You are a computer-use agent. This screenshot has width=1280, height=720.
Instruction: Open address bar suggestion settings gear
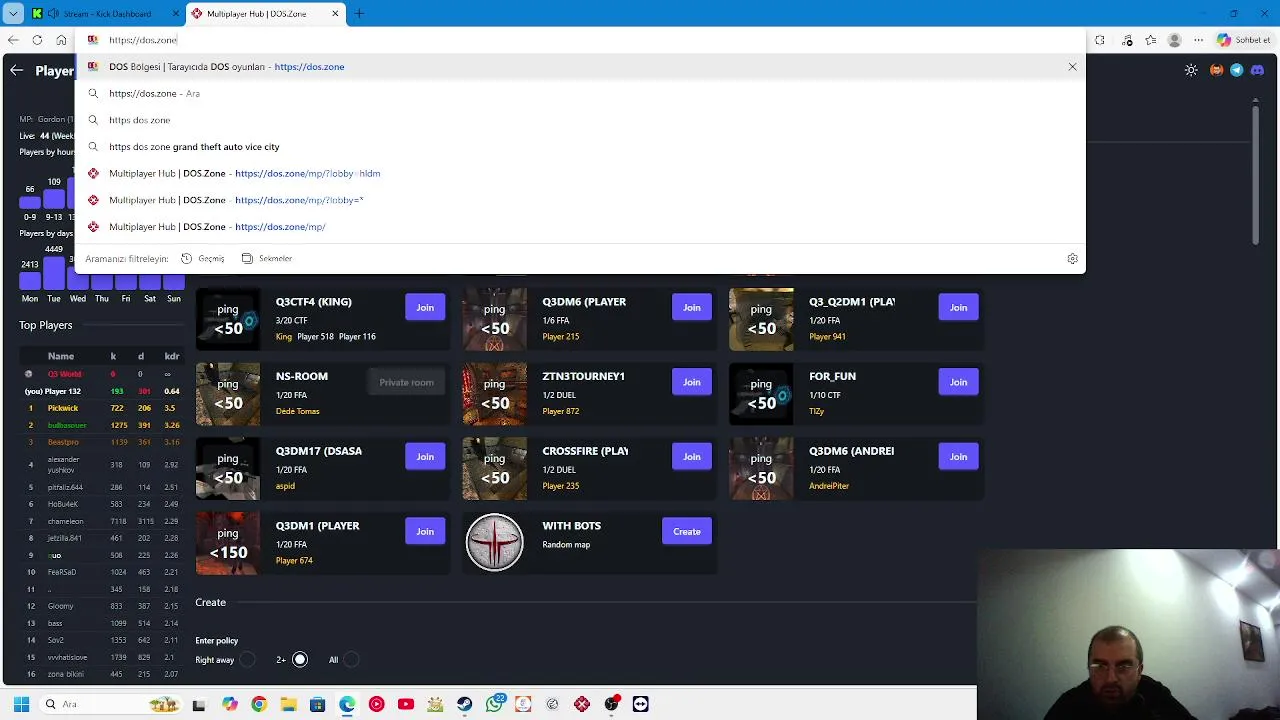point(1072,258)
